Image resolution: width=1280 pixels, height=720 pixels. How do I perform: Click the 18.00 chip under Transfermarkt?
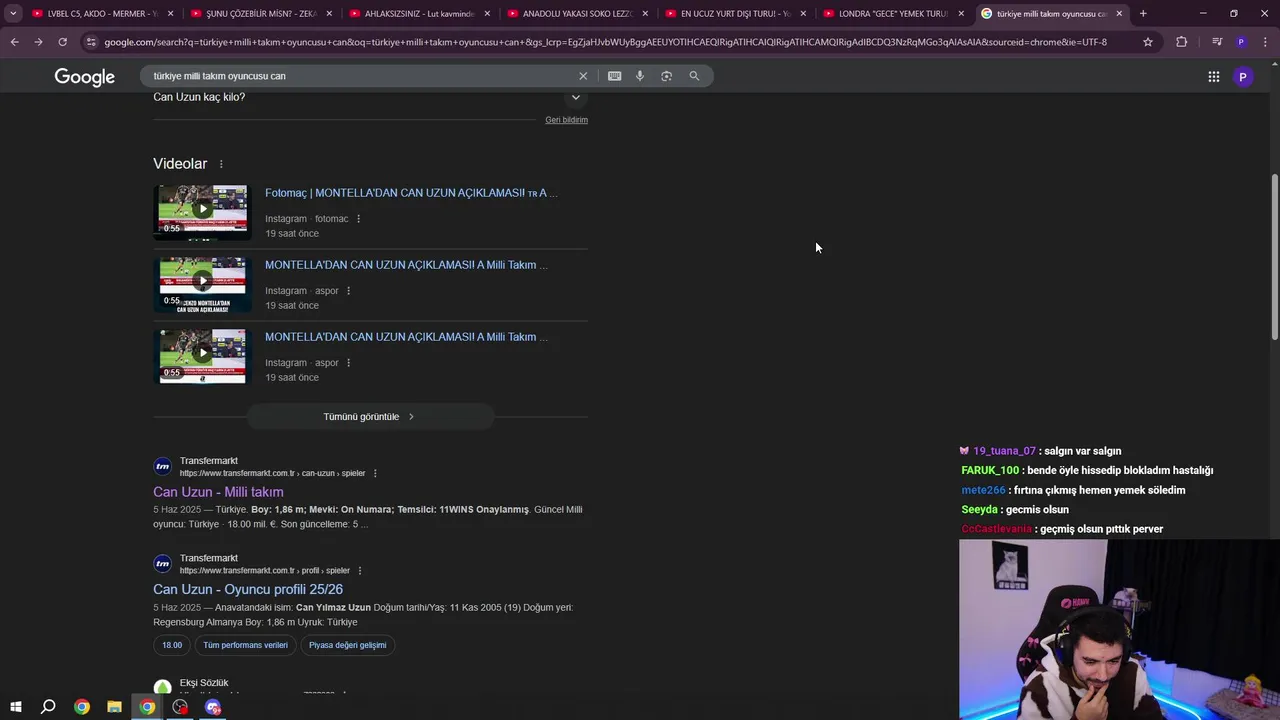point(172,645)
